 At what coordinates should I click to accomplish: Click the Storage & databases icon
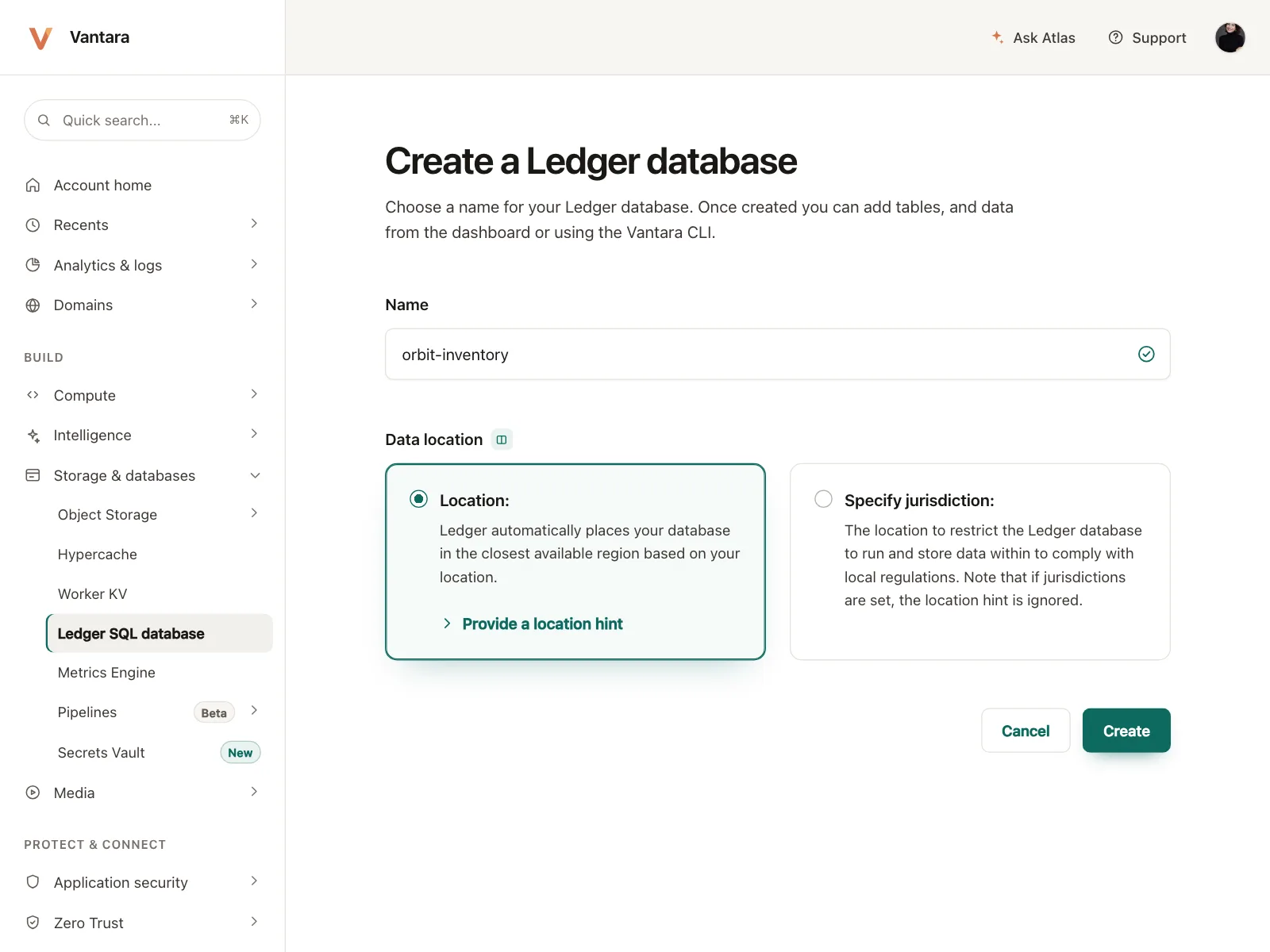point(33,475)
